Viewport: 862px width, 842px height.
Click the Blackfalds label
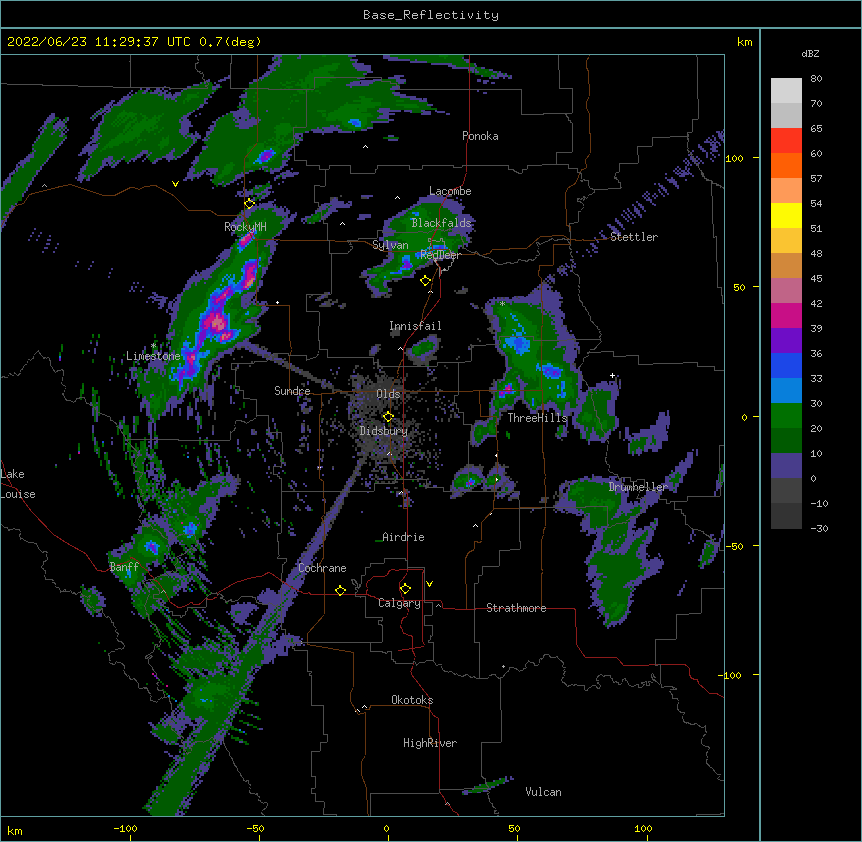(x=441, y=223)
